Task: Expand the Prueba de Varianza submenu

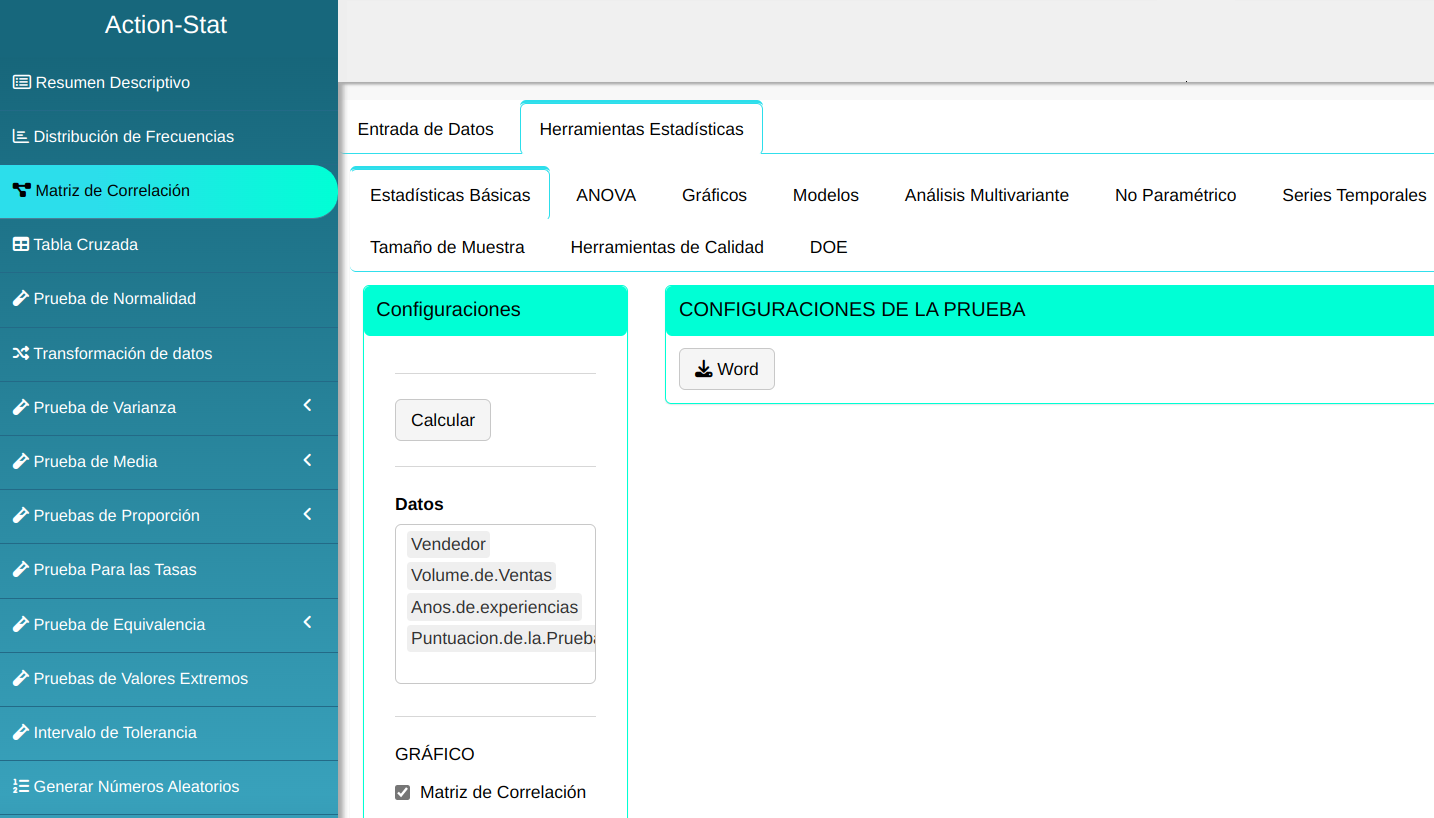Action: (x=307, y=406)
